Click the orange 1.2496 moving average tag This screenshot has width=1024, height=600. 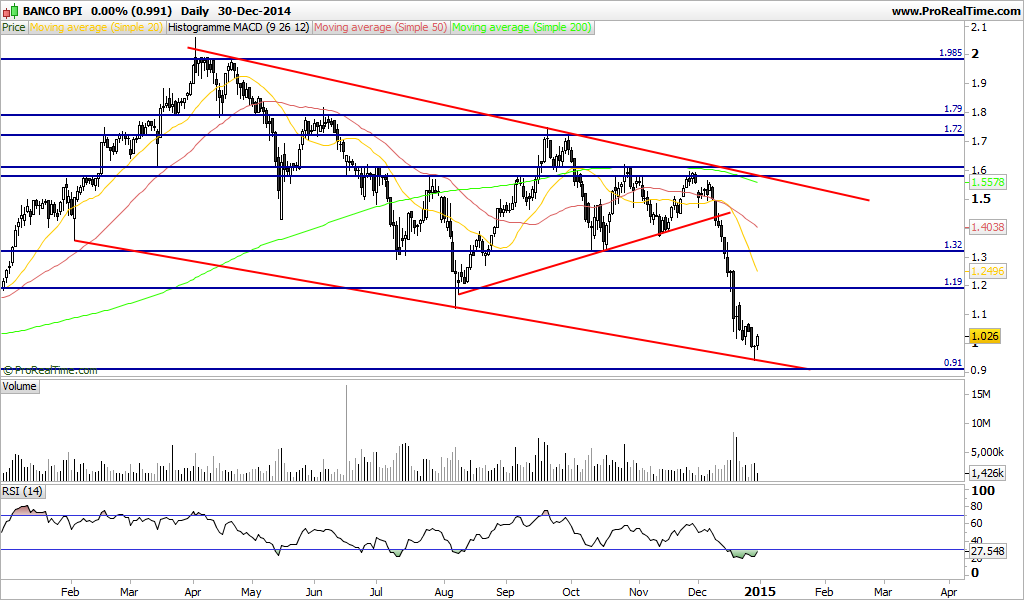point(987,272)
